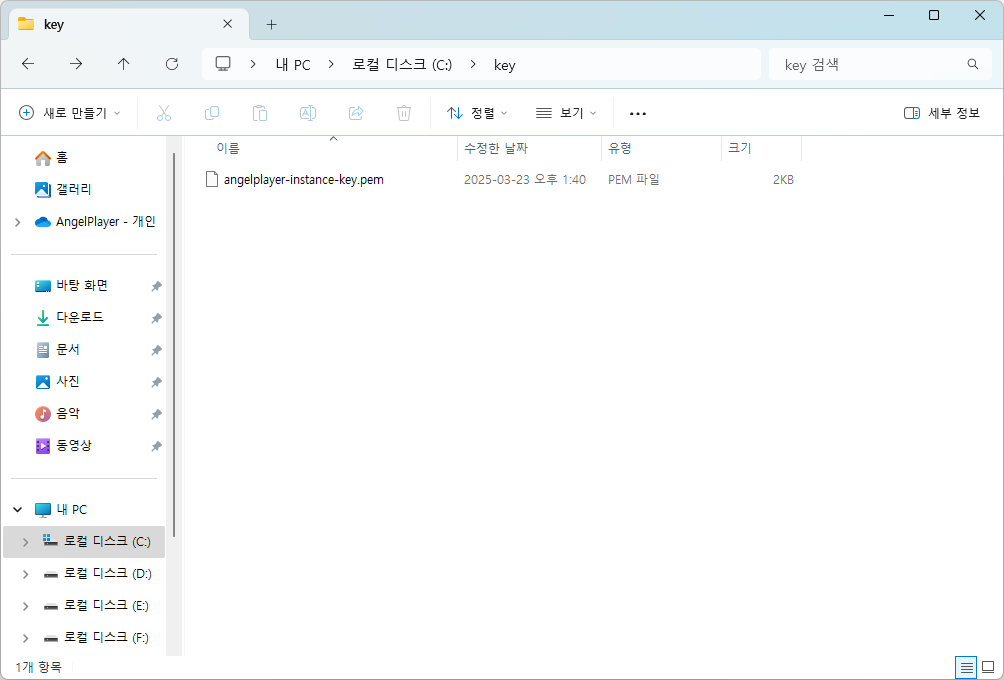Click the PEM 파일 type cell
Viewport: 1004px width, 680px height.
pos(634,180)
